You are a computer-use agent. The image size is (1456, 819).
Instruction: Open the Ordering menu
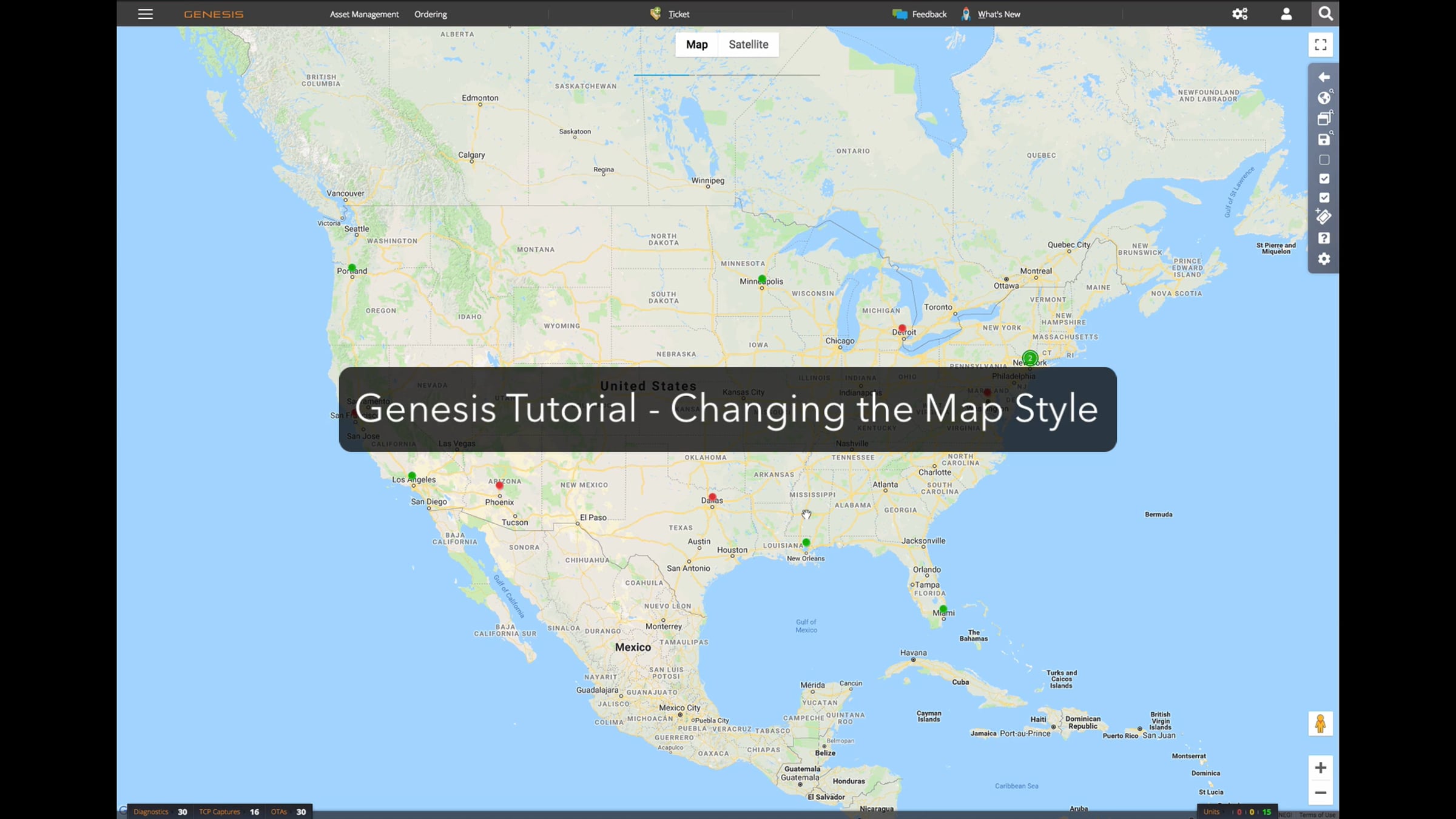[x=430, y=14]
